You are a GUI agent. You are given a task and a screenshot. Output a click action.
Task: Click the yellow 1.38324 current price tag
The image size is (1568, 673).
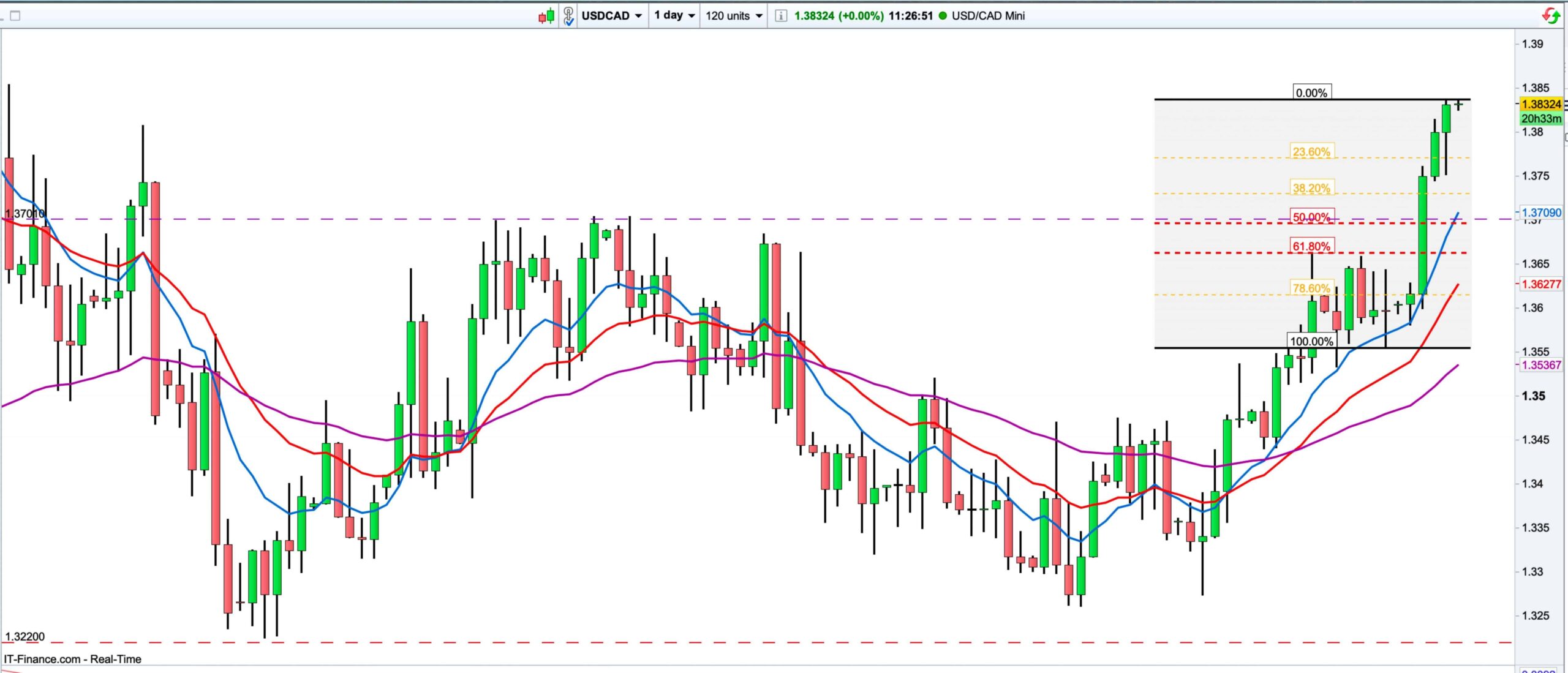(x=1541, y=104)
